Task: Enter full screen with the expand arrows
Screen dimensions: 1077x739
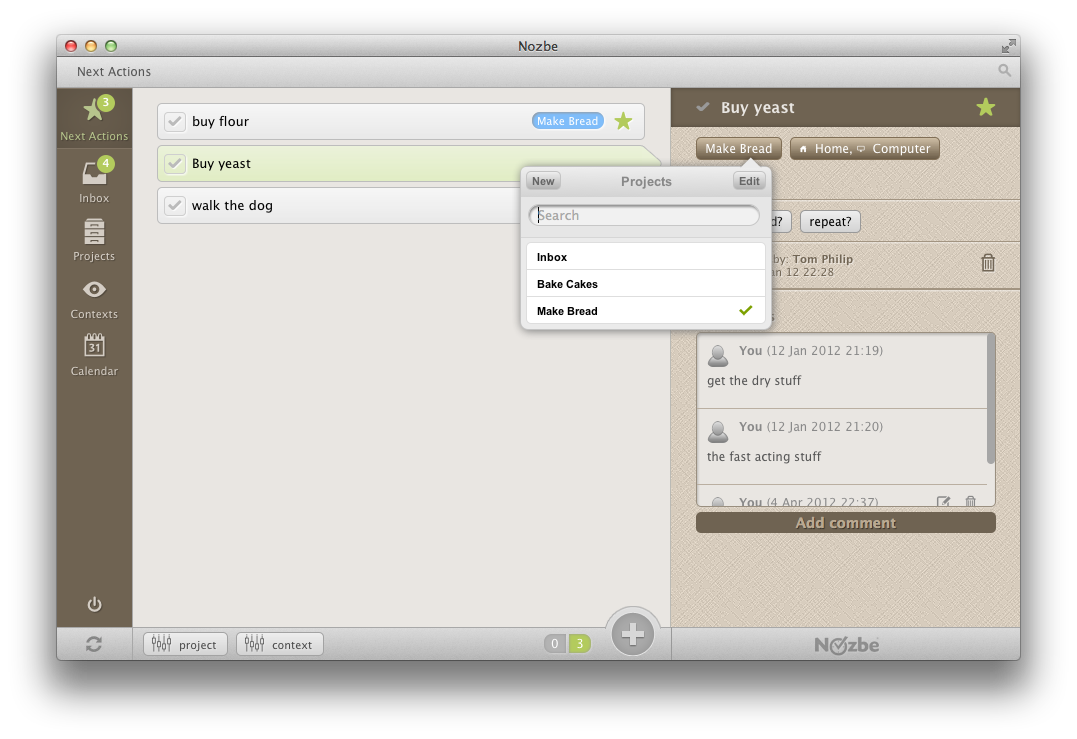Action: pyautogui.click(x=1008, y=46)
